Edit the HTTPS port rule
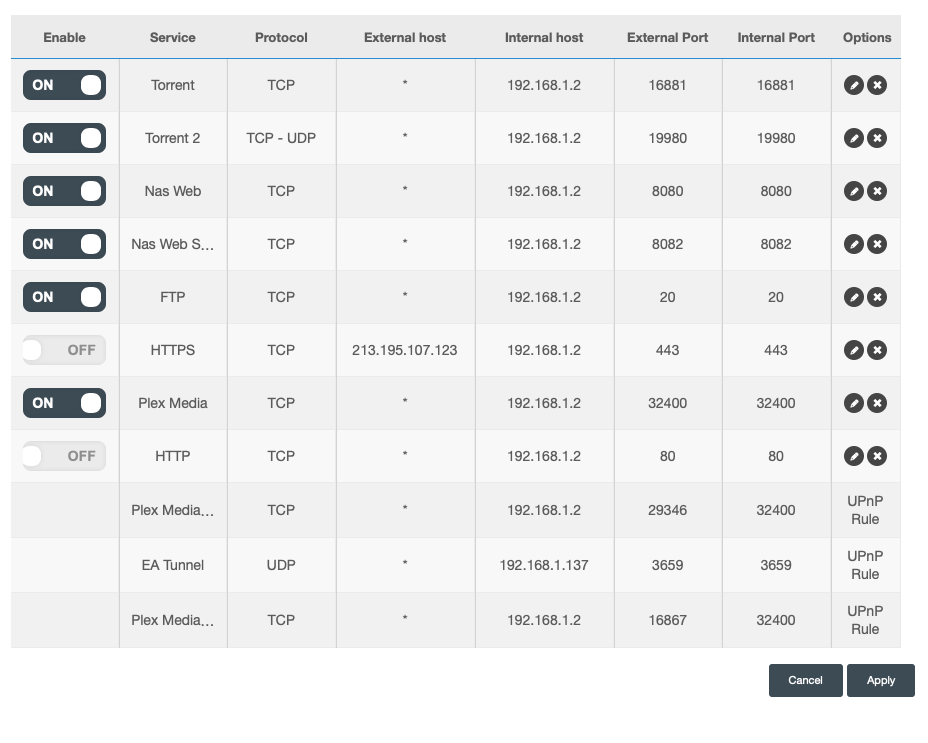This screenshot has width=928, height=743. (x=853, y=350)
